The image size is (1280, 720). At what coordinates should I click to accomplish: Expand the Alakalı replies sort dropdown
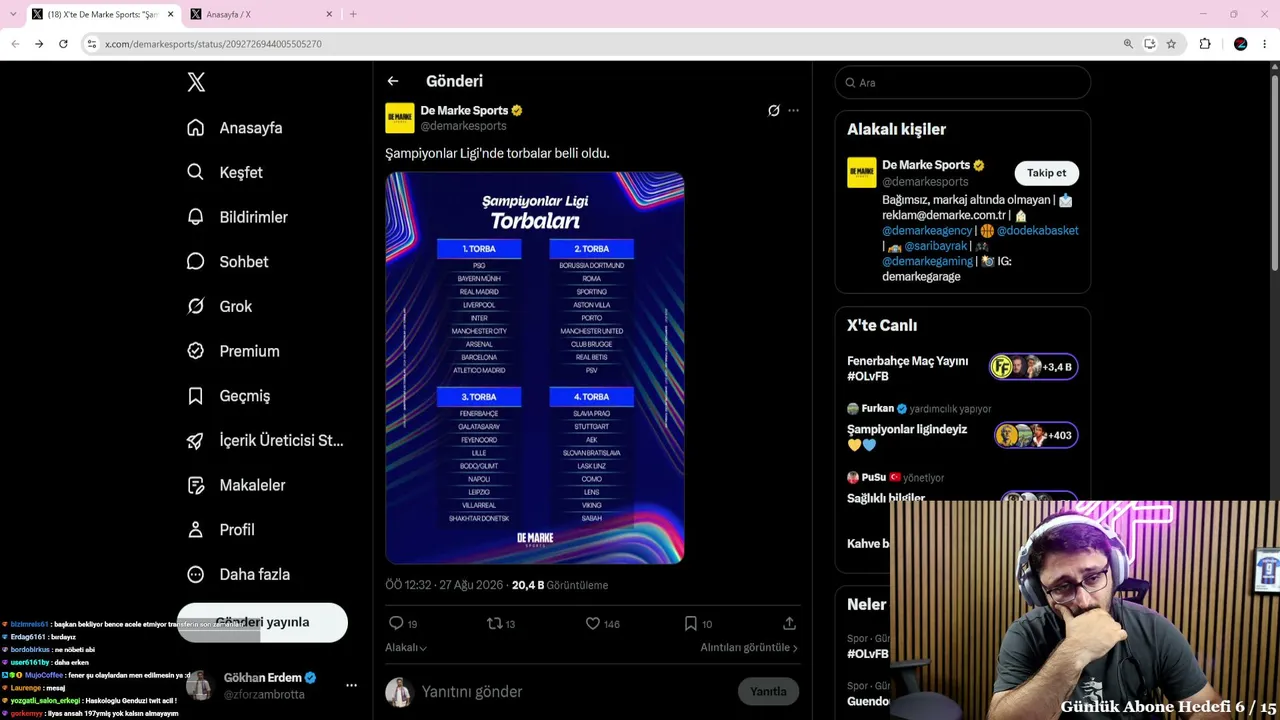[x=406, y=648]
